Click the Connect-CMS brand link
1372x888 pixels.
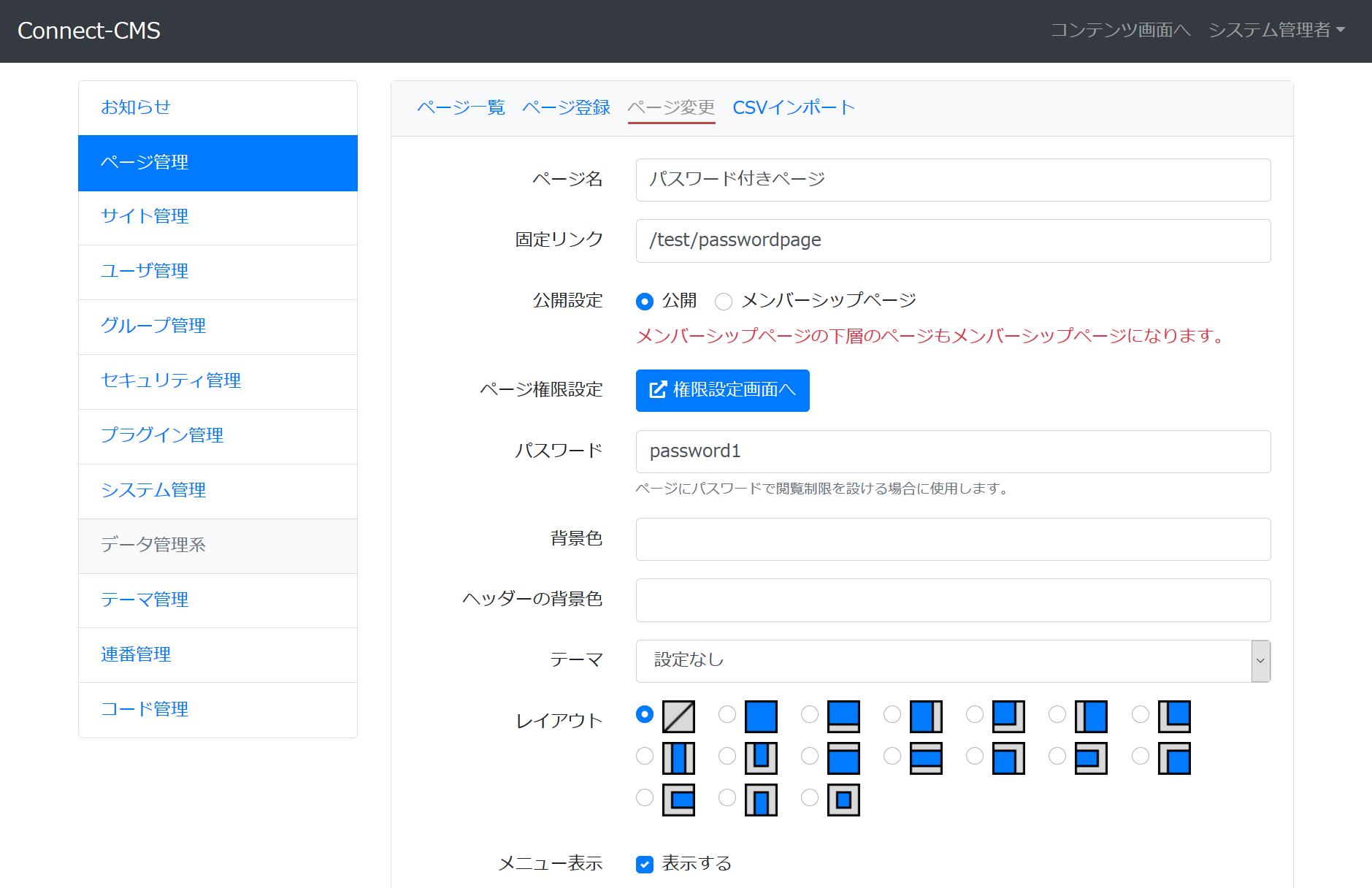coord(89,31)
